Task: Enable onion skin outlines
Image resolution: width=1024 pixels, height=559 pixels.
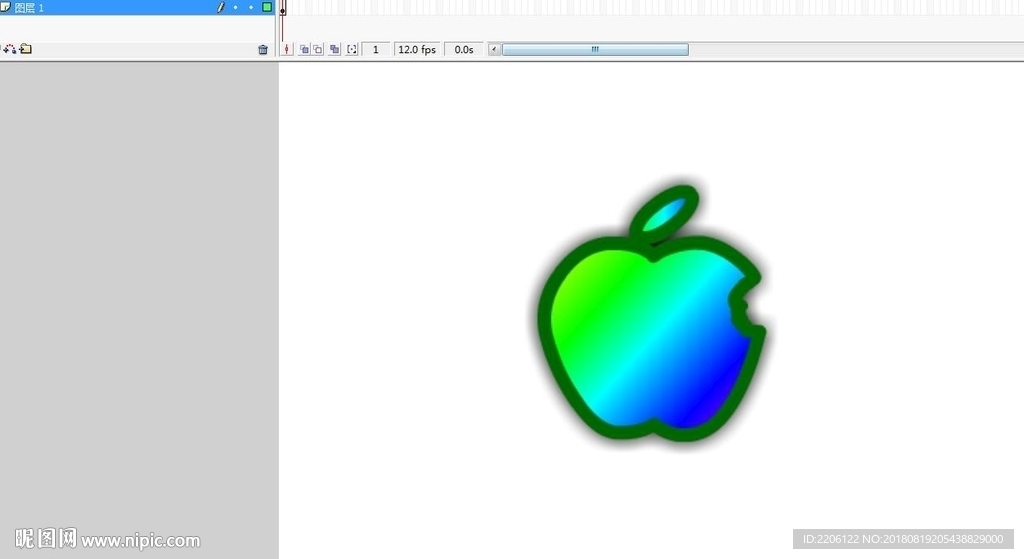Action: (x=318, y=50)
